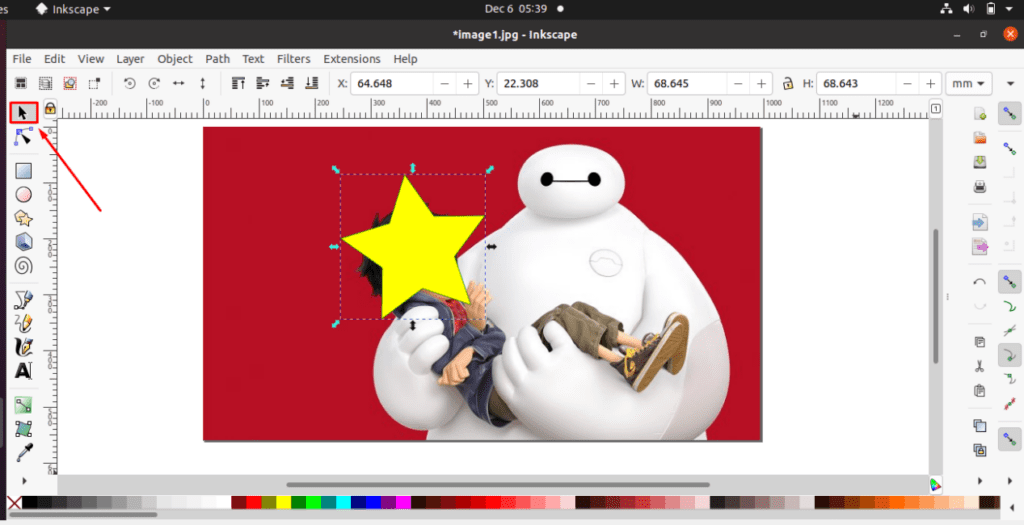Click Select all objects icon
This screenshot has width=1024, height=525.
(21, 84)
